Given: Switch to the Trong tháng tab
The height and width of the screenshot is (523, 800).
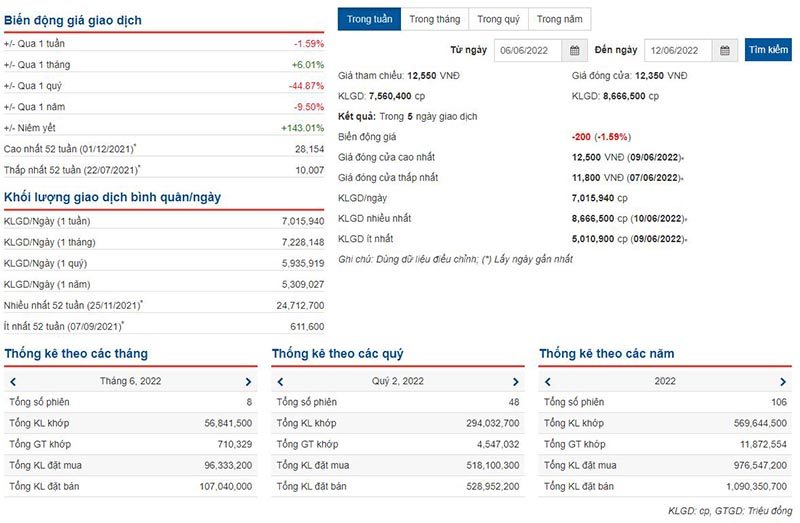Looking at the screenshot, I should pos(434,19).
